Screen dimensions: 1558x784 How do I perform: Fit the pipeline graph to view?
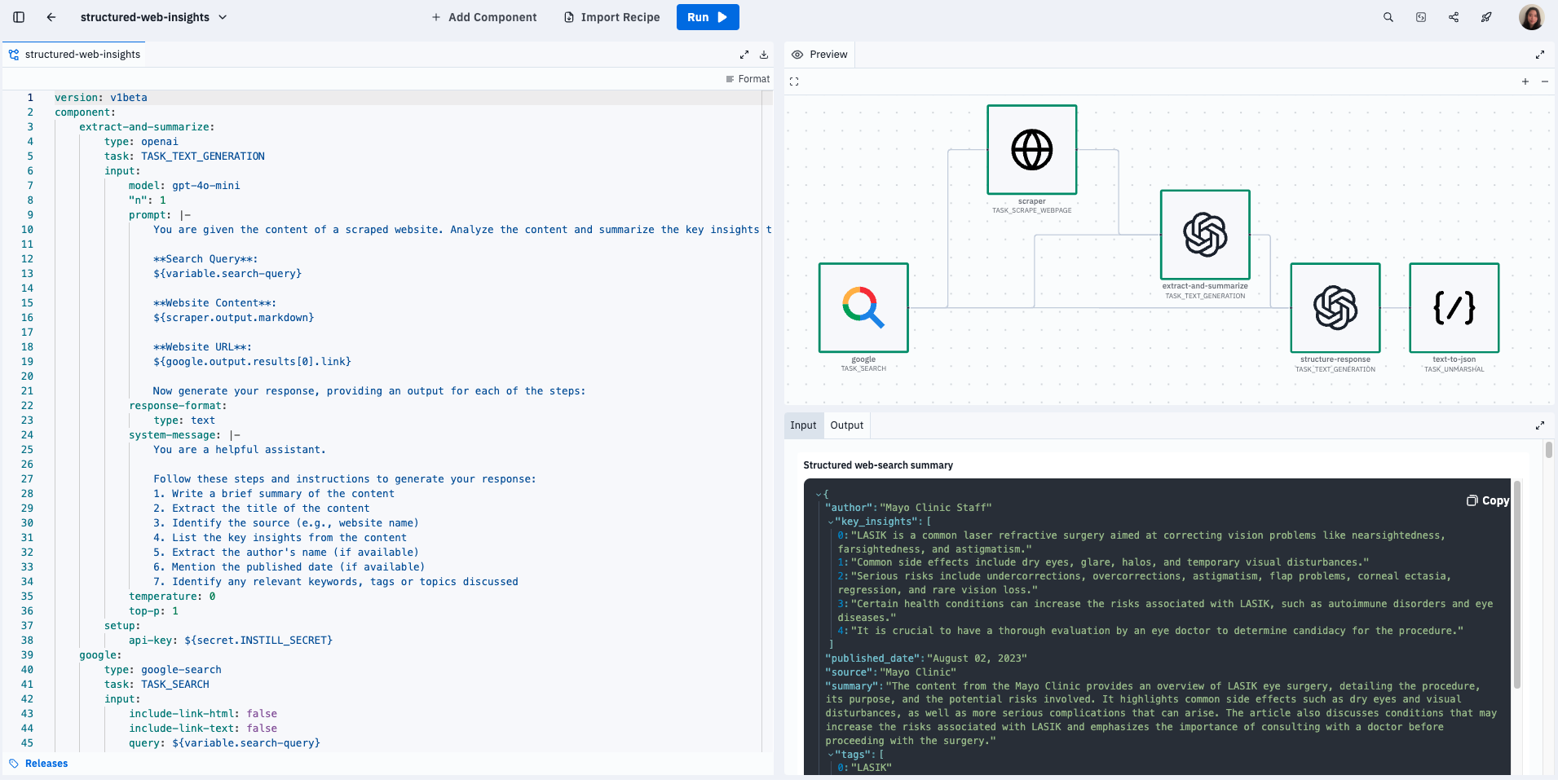pos(794,81)
